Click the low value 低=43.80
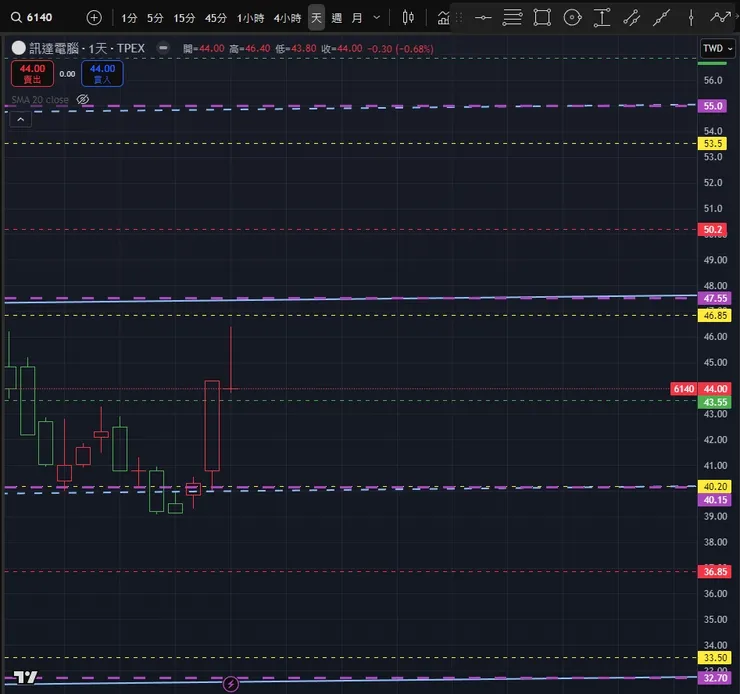The image size is (740, 694). pos(296,49)
